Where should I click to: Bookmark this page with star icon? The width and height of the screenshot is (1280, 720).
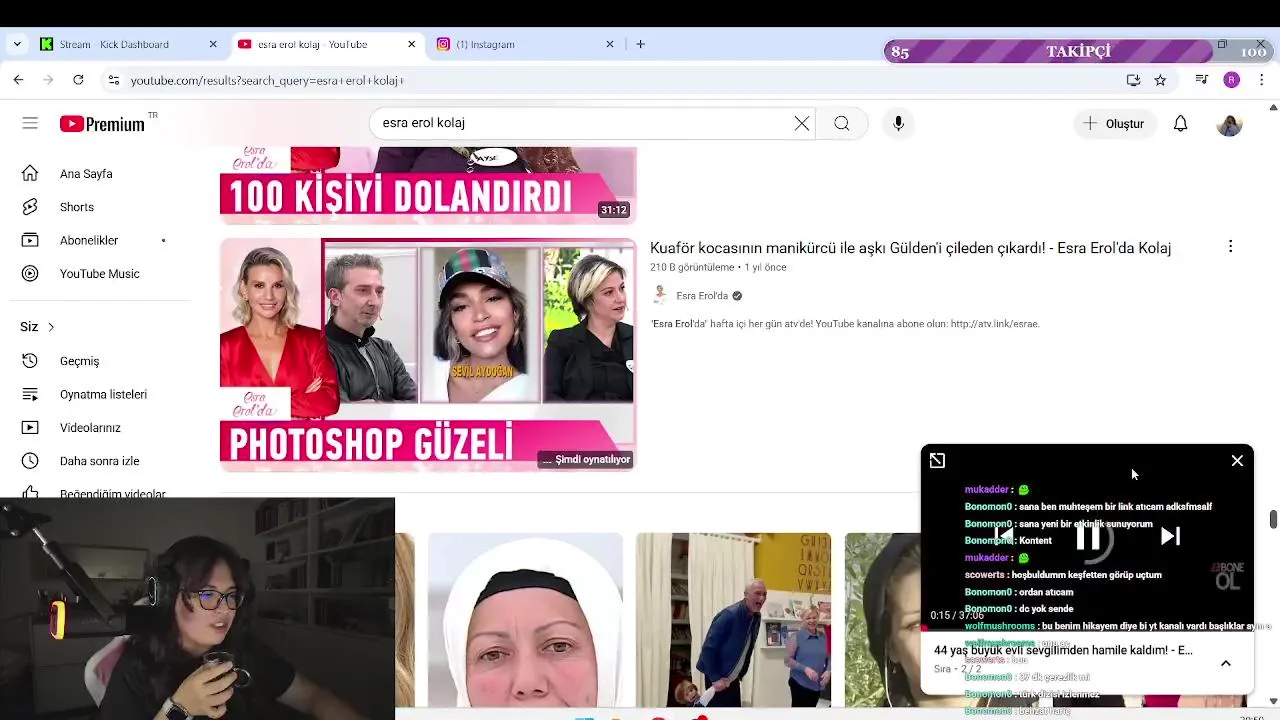coord(1160,80)
